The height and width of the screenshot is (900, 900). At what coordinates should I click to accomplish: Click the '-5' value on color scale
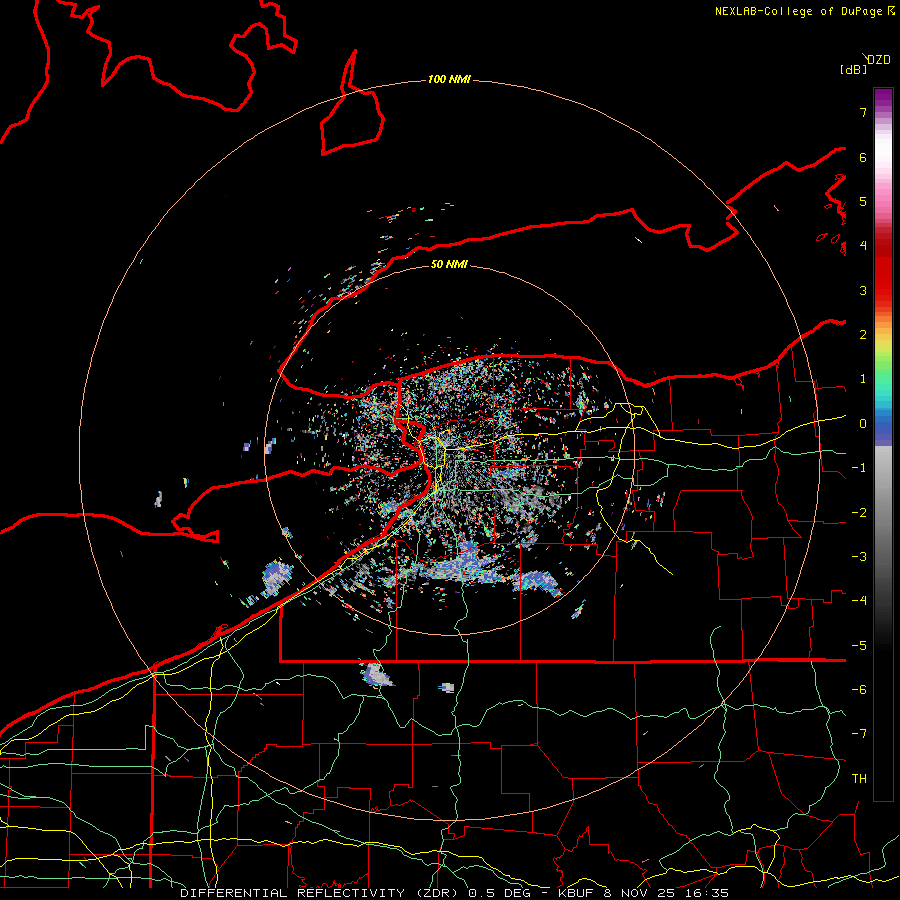tap(859, 646)
